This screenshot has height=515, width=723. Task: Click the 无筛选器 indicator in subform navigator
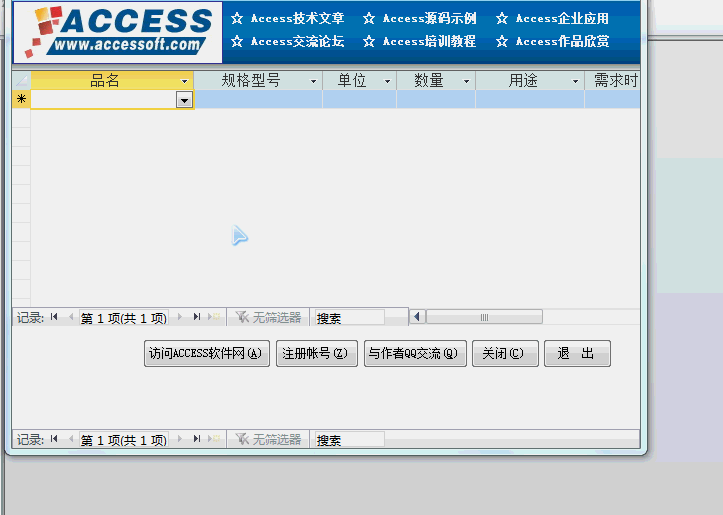click(x=268, y=317)
